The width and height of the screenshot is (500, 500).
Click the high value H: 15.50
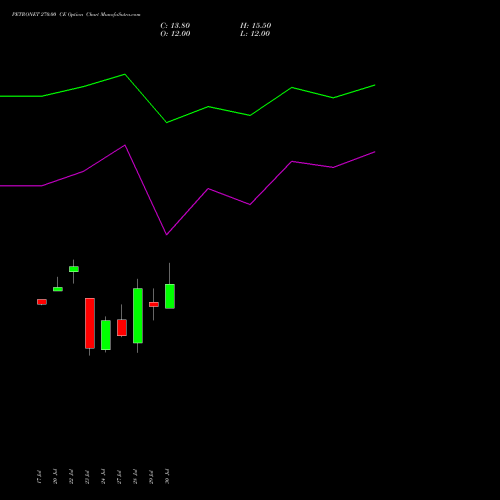(x=255, y=26)
